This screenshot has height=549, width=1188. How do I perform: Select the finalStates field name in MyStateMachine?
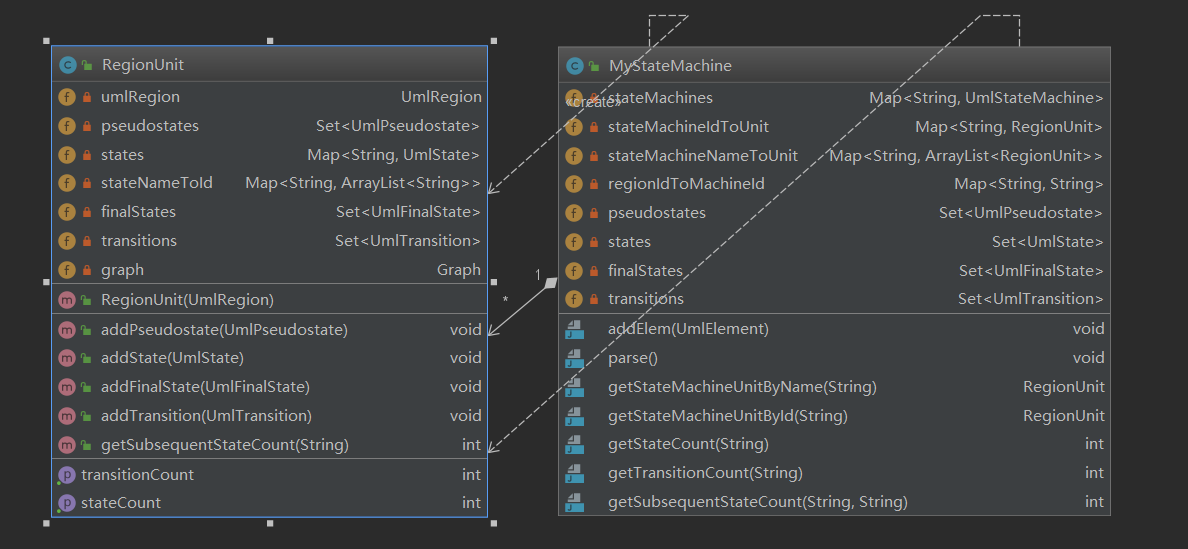646,270
